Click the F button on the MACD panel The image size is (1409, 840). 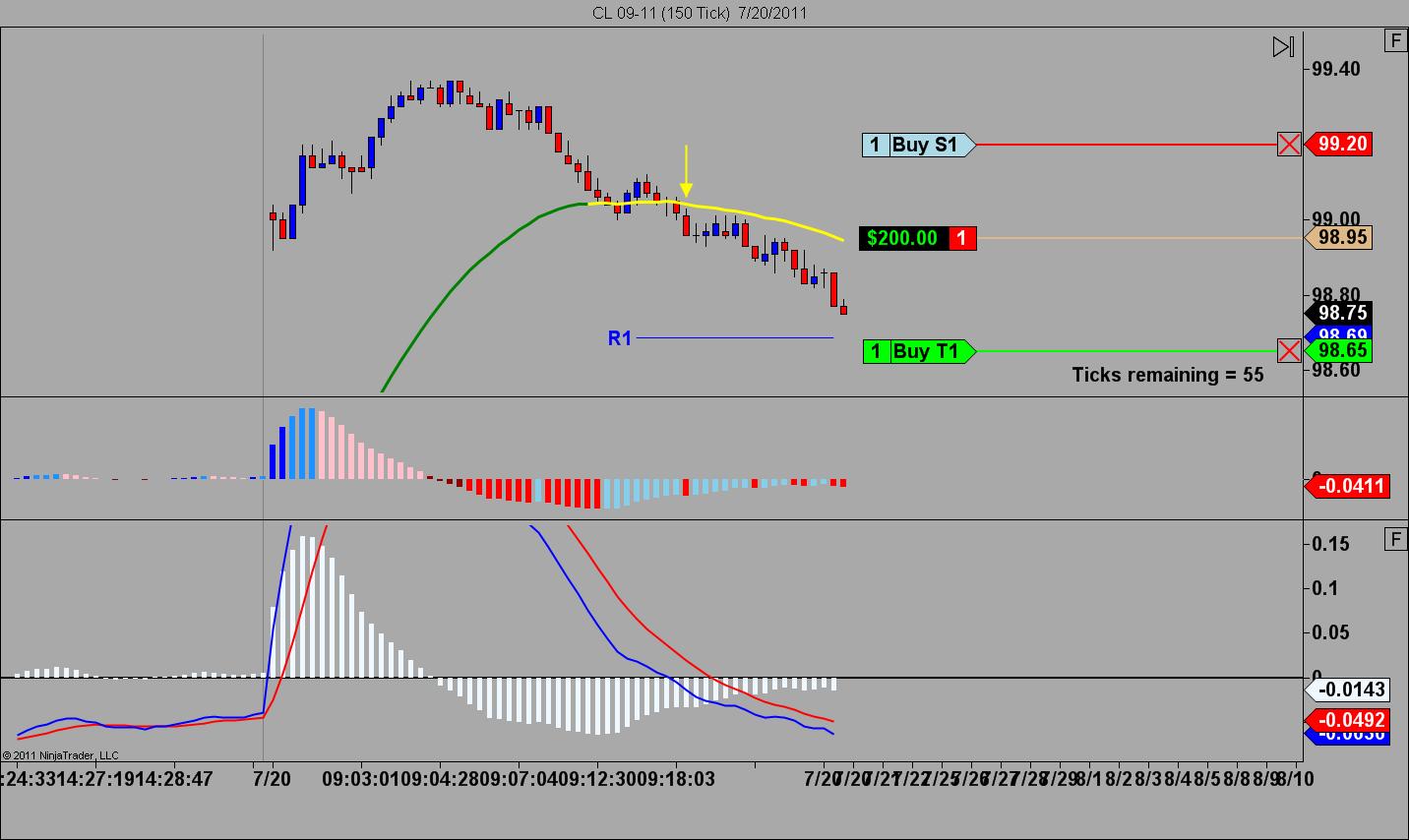pos(1395,538)
